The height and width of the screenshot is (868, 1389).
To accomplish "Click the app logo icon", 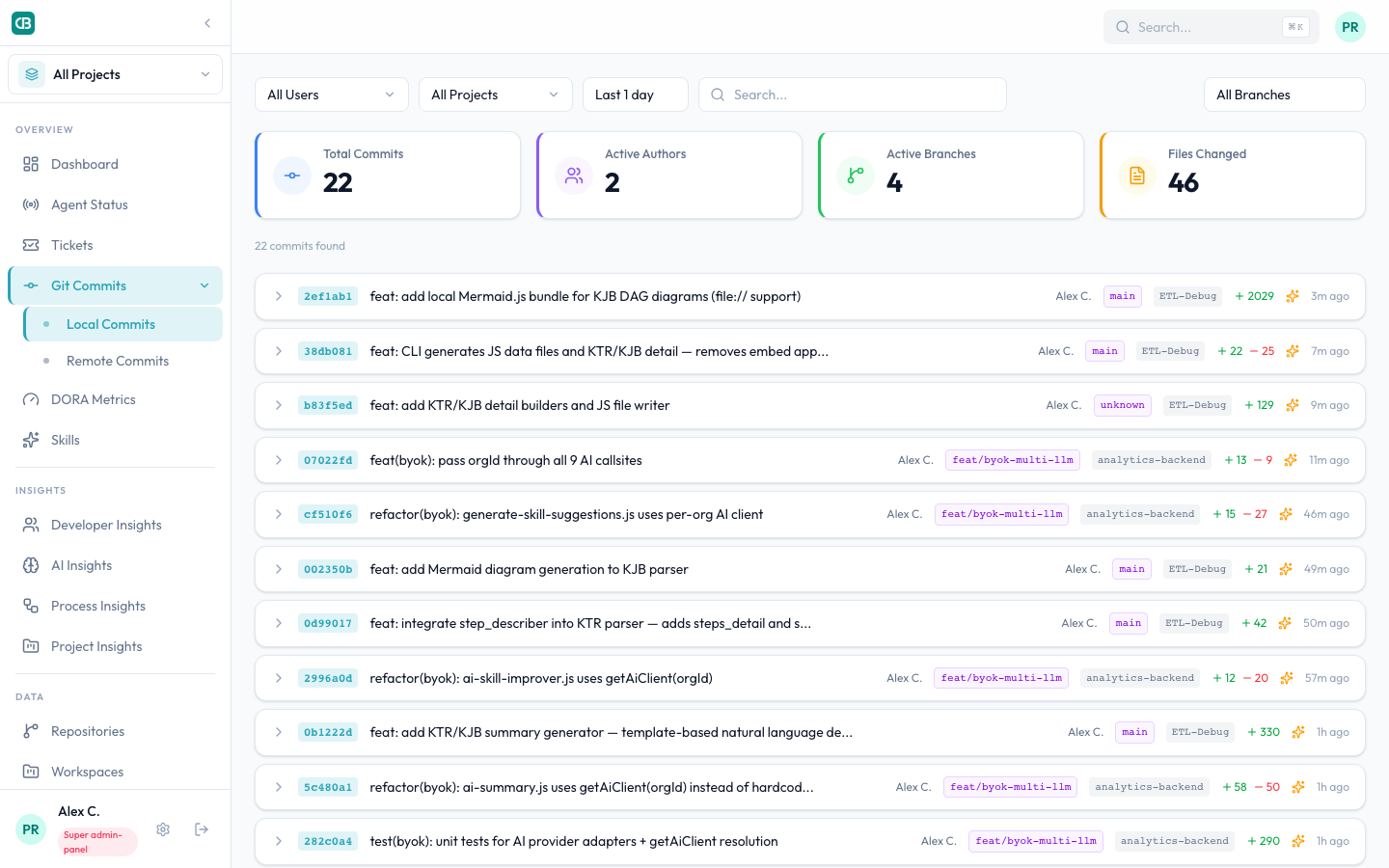I will (x=23, y=23).
